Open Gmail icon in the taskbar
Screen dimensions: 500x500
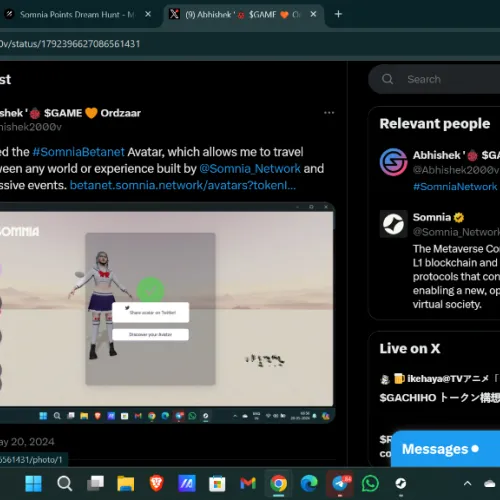point(248,483)
